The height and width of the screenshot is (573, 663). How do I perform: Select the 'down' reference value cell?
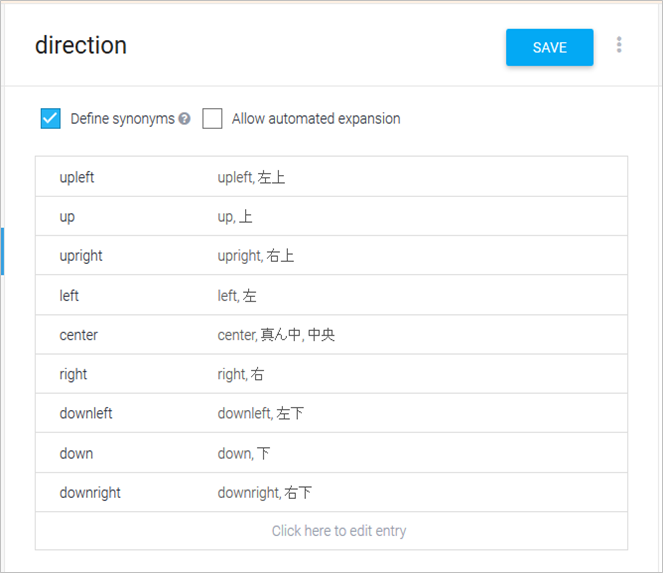76,453
